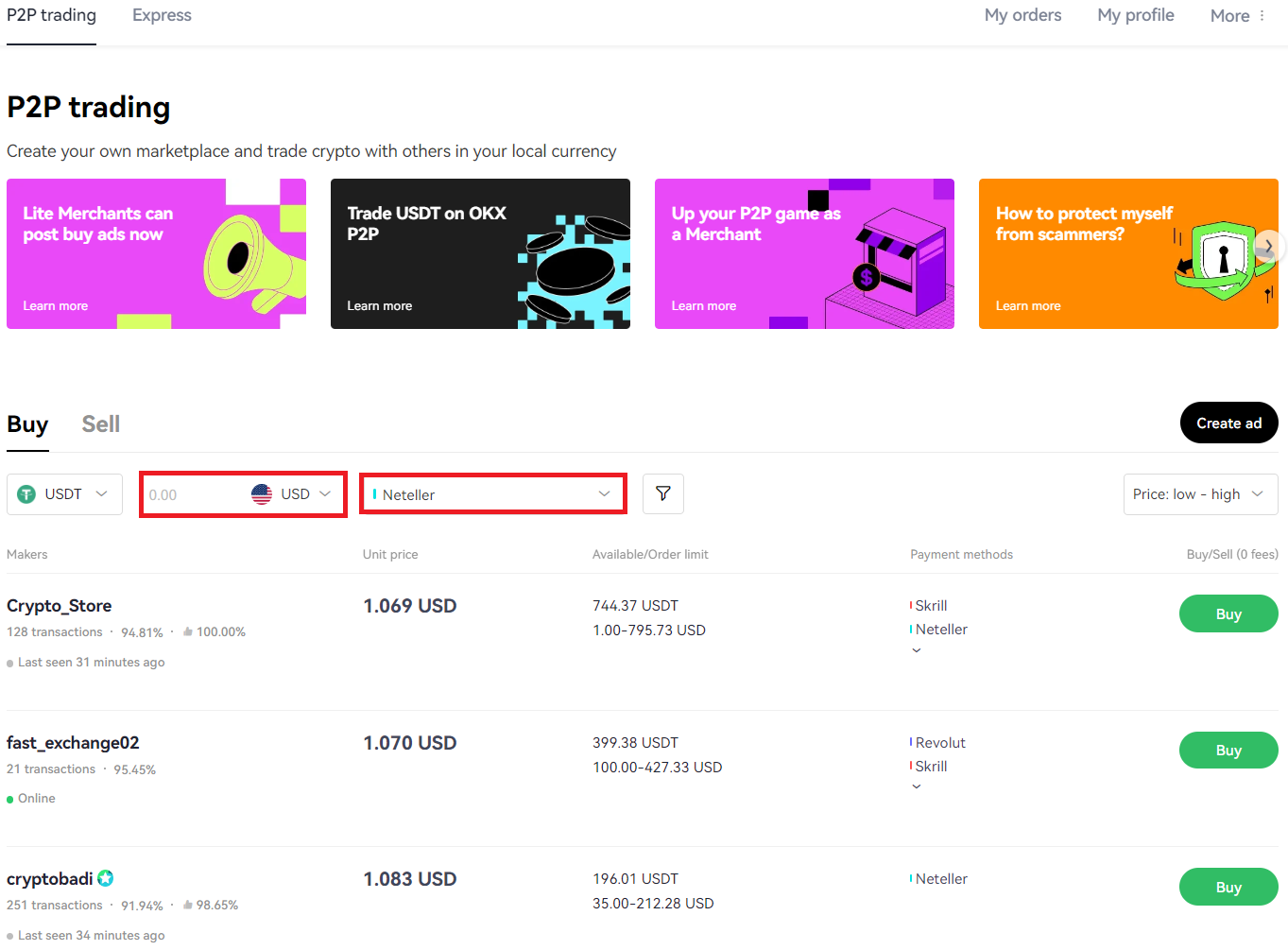Open cryptobadi maker profile
Viewport: 1288px width, 950px height.
coord(50,879)
